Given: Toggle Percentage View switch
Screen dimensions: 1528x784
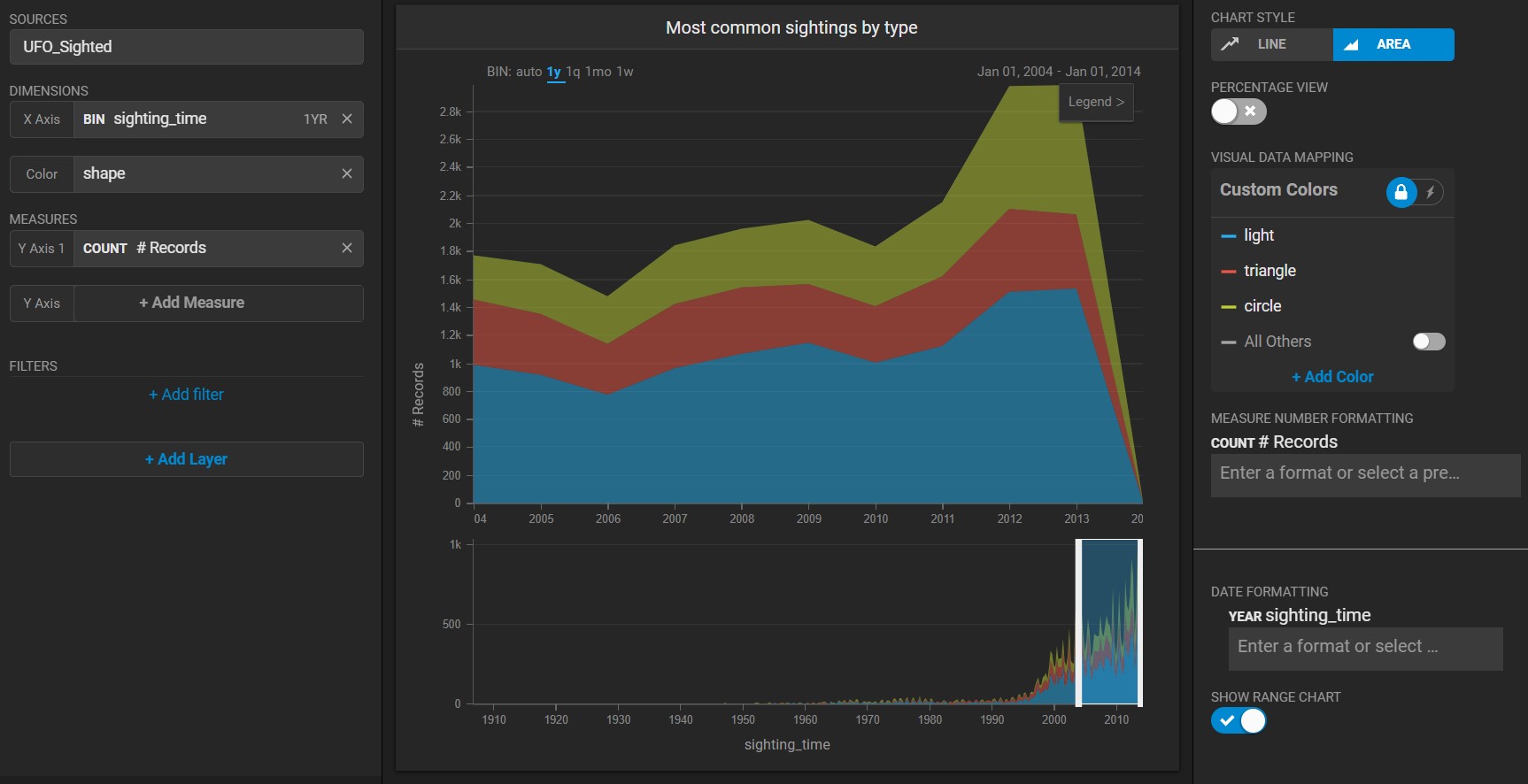Looking at the screenshot, I should [1238, 111].
